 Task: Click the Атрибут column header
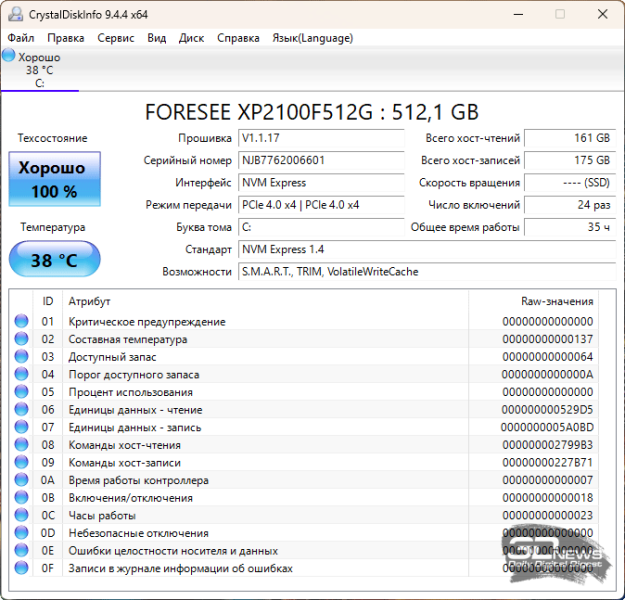(x=90, y=301)
